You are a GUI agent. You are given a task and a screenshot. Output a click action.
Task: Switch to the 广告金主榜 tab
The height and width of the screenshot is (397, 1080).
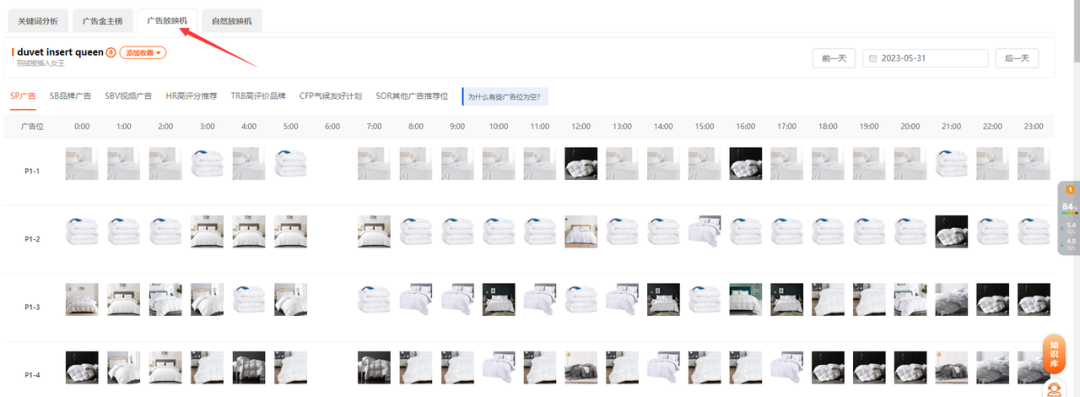(103, 21)
